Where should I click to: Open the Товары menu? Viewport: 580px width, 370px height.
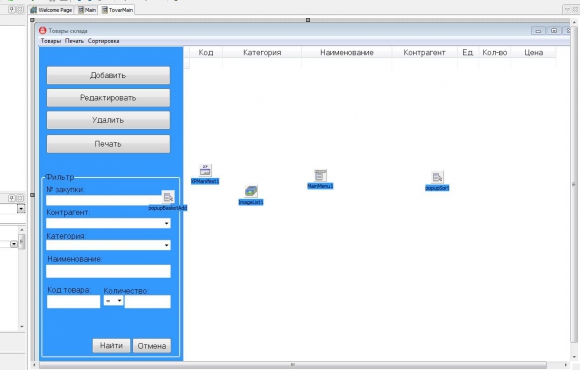coord(51,41)
